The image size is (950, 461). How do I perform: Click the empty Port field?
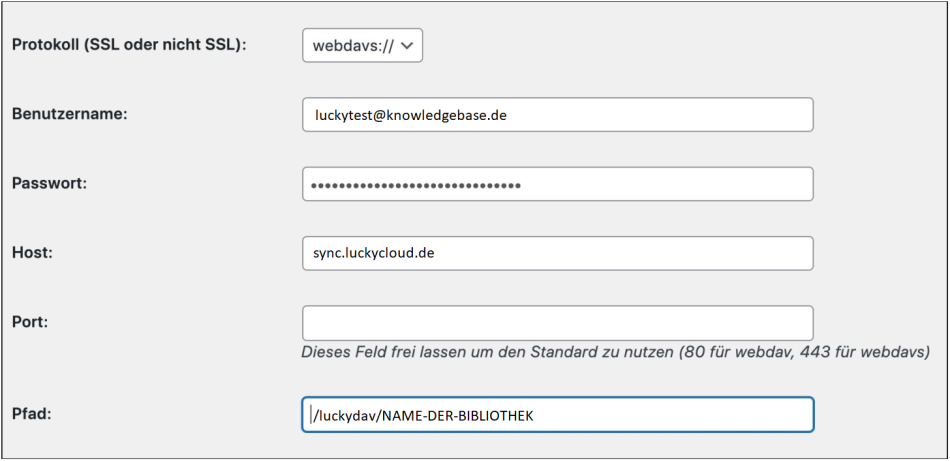[x=557, y=323]
